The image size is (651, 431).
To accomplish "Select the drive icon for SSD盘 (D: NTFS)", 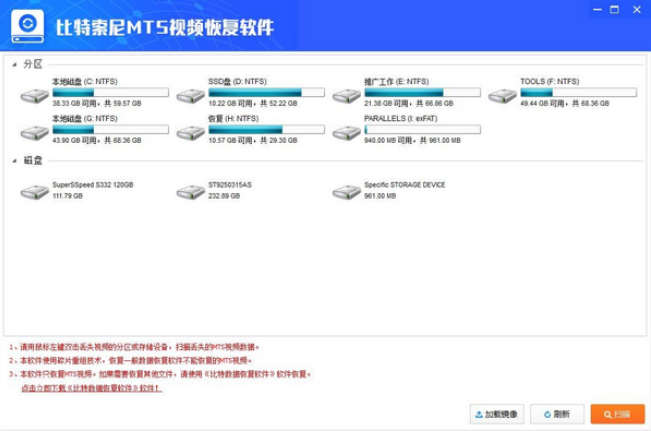I will point(191,96).
